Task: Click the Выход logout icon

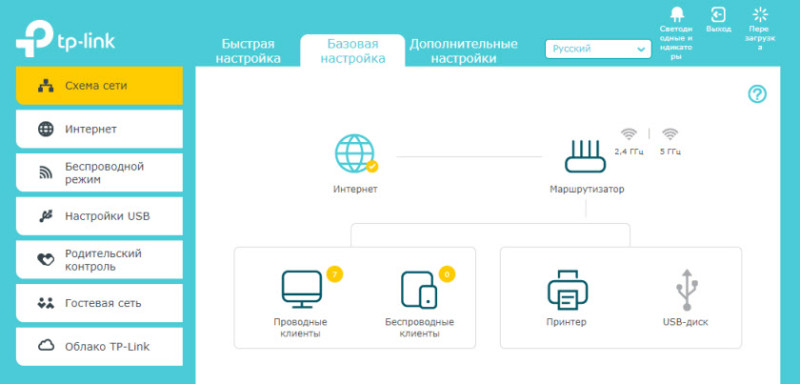Action: (718, 14)
